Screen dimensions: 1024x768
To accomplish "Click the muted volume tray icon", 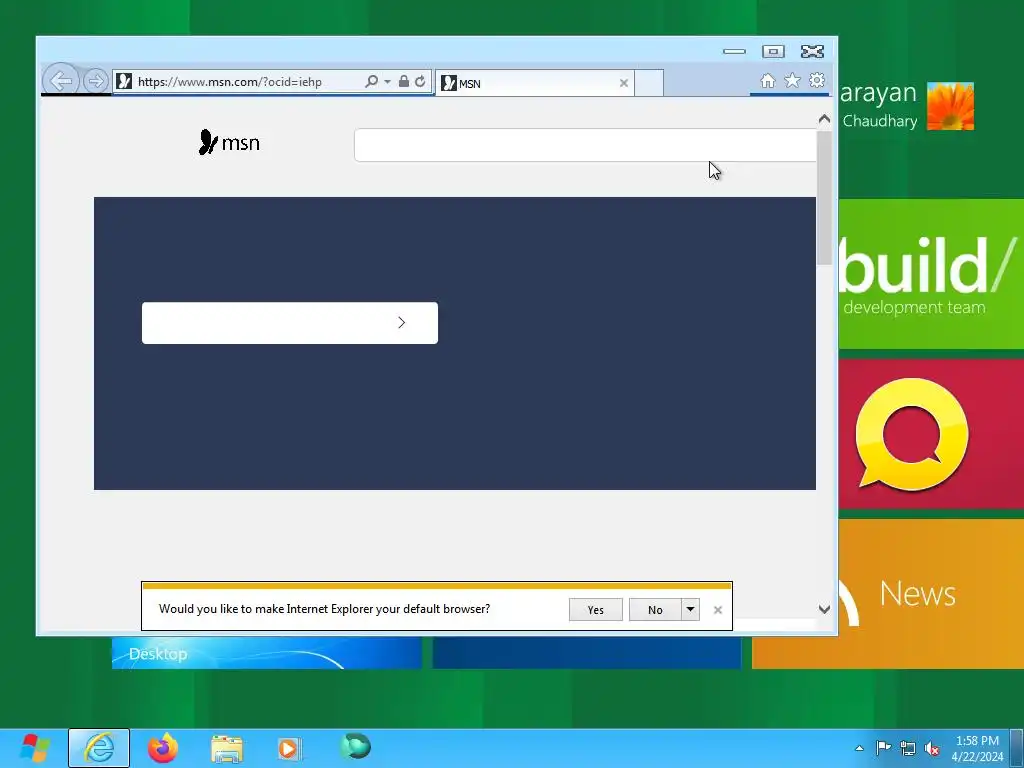I will click(x=932, y=748).
